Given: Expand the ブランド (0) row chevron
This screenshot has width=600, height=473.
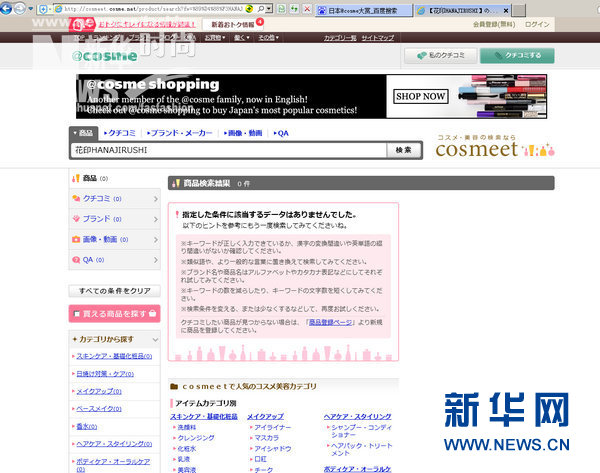Looking at the screenshot, I should click(x=156, y=219).
